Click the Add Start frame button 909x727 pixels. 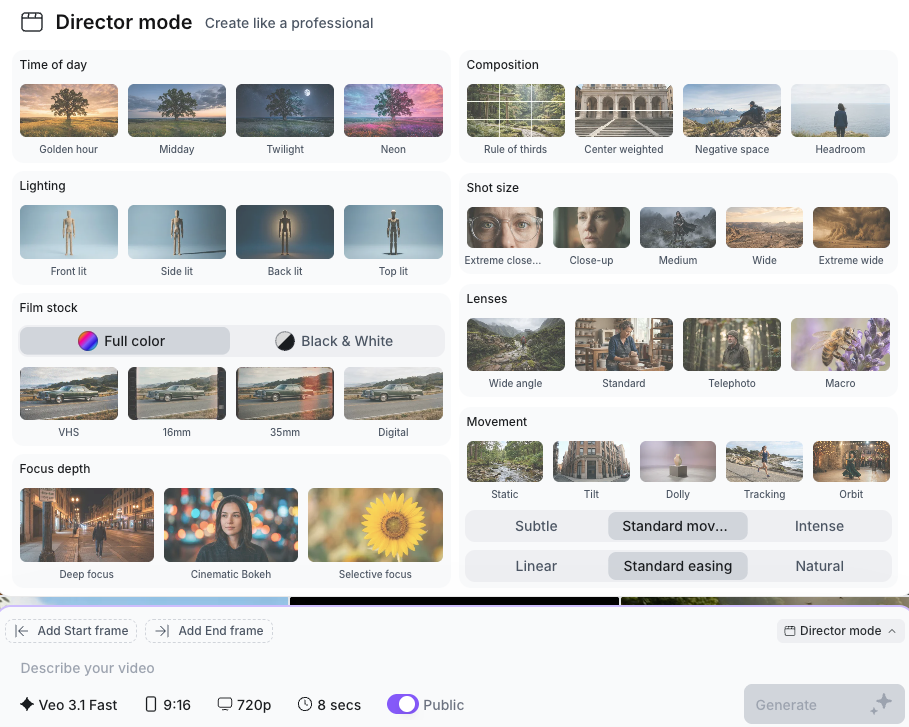(x=71, y=631)
